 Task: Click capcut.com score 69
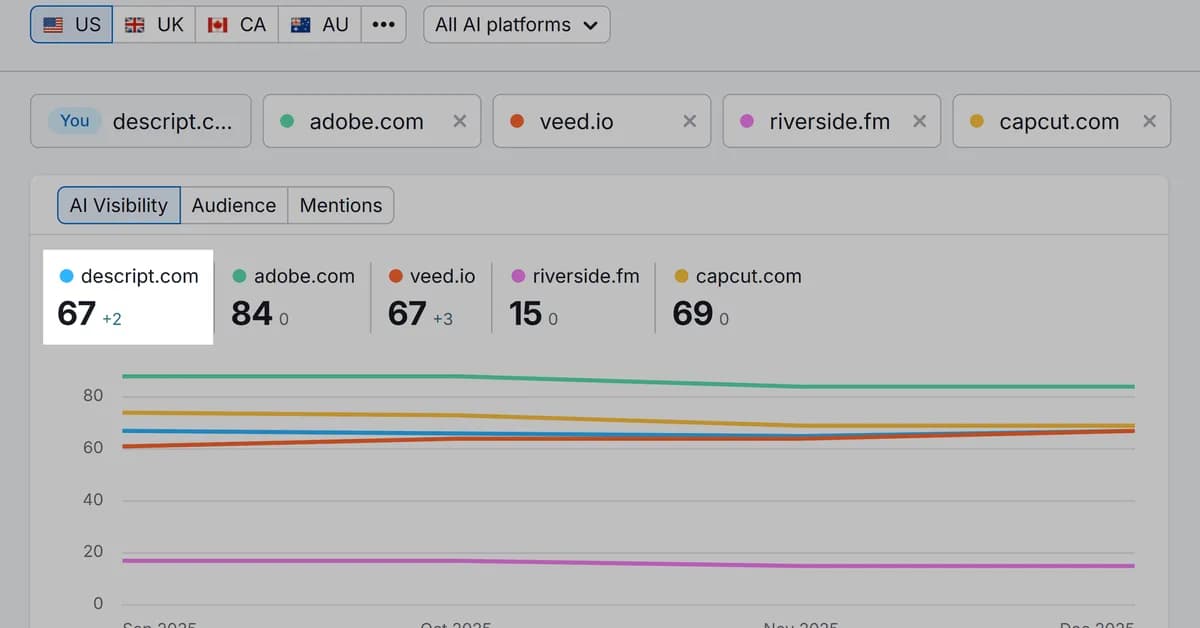click(692, 314)
